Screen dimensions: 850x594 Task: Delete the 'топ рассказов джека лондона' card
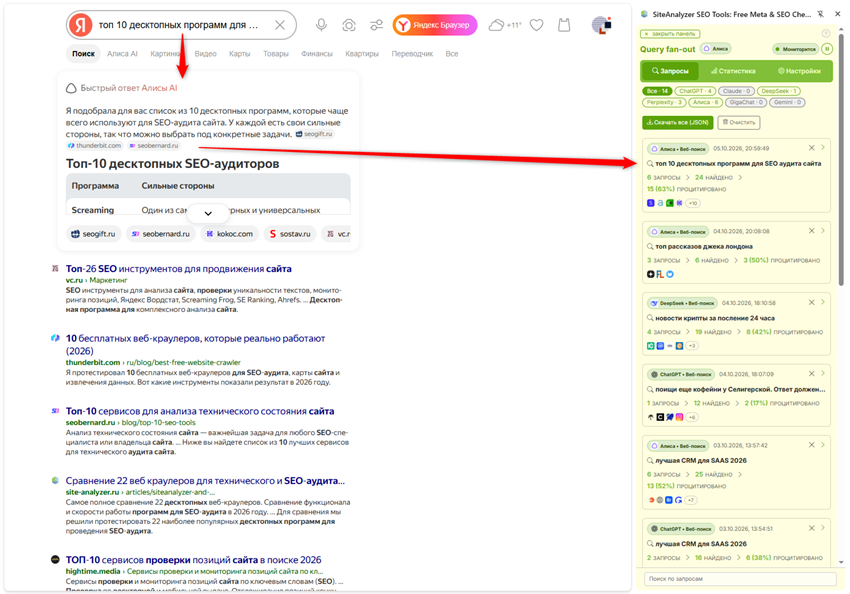click(812, 231)
